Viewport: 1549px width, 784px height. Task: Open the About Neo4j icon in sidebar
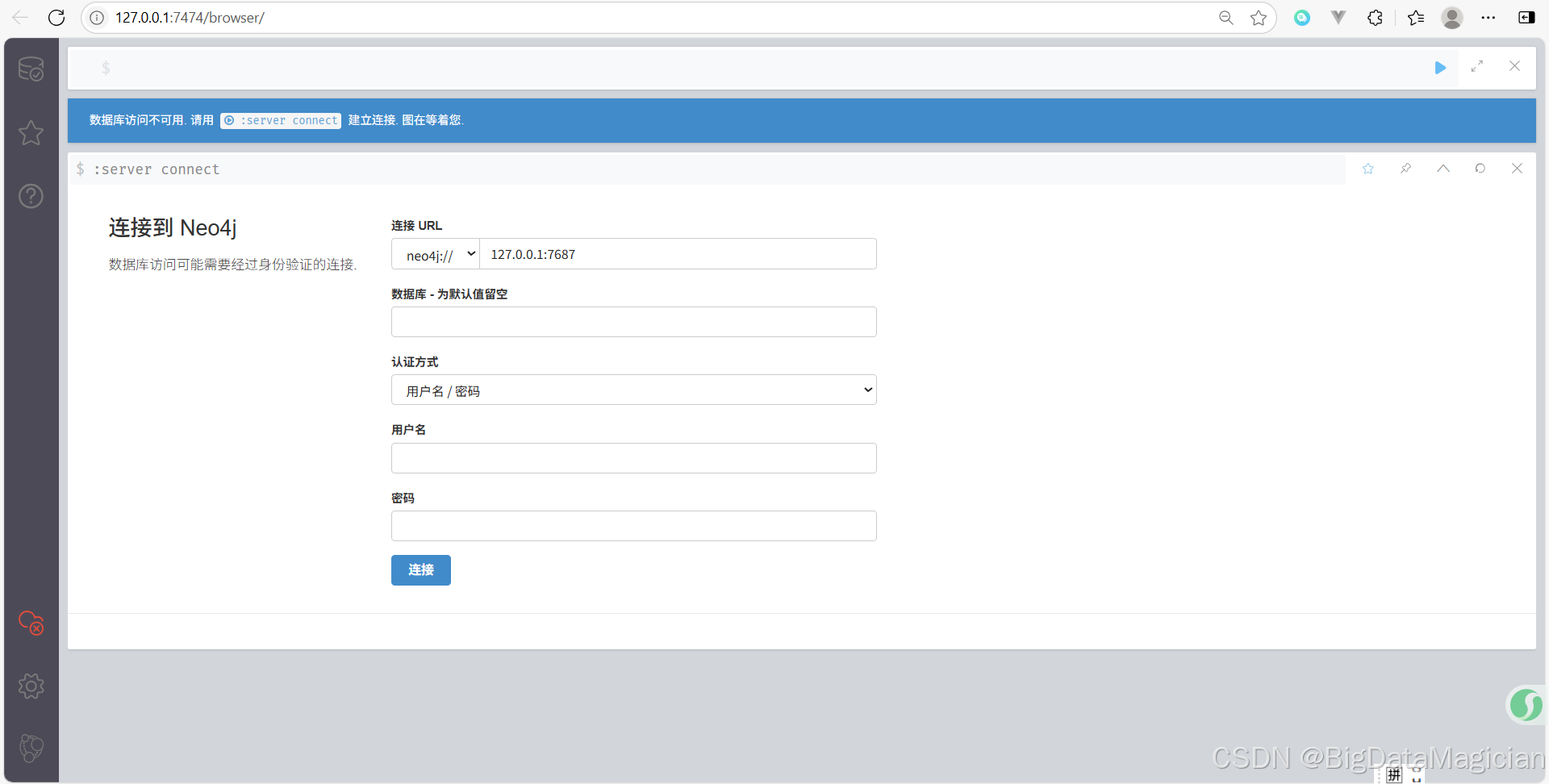click(x=31, y=749)
